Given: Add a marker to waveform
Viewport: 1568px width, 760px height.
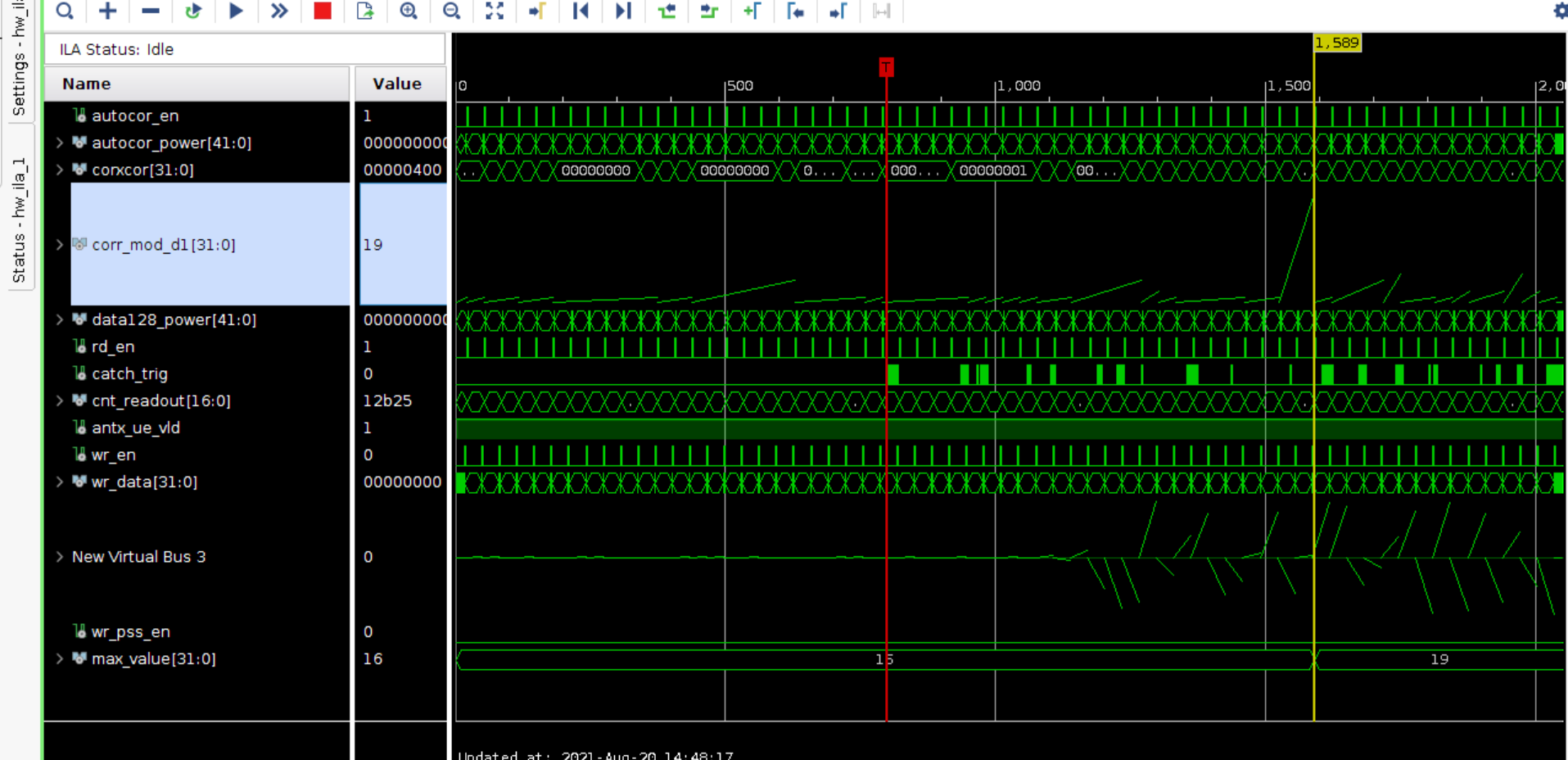Looking at the screenshot, I should tap(752, 11).
